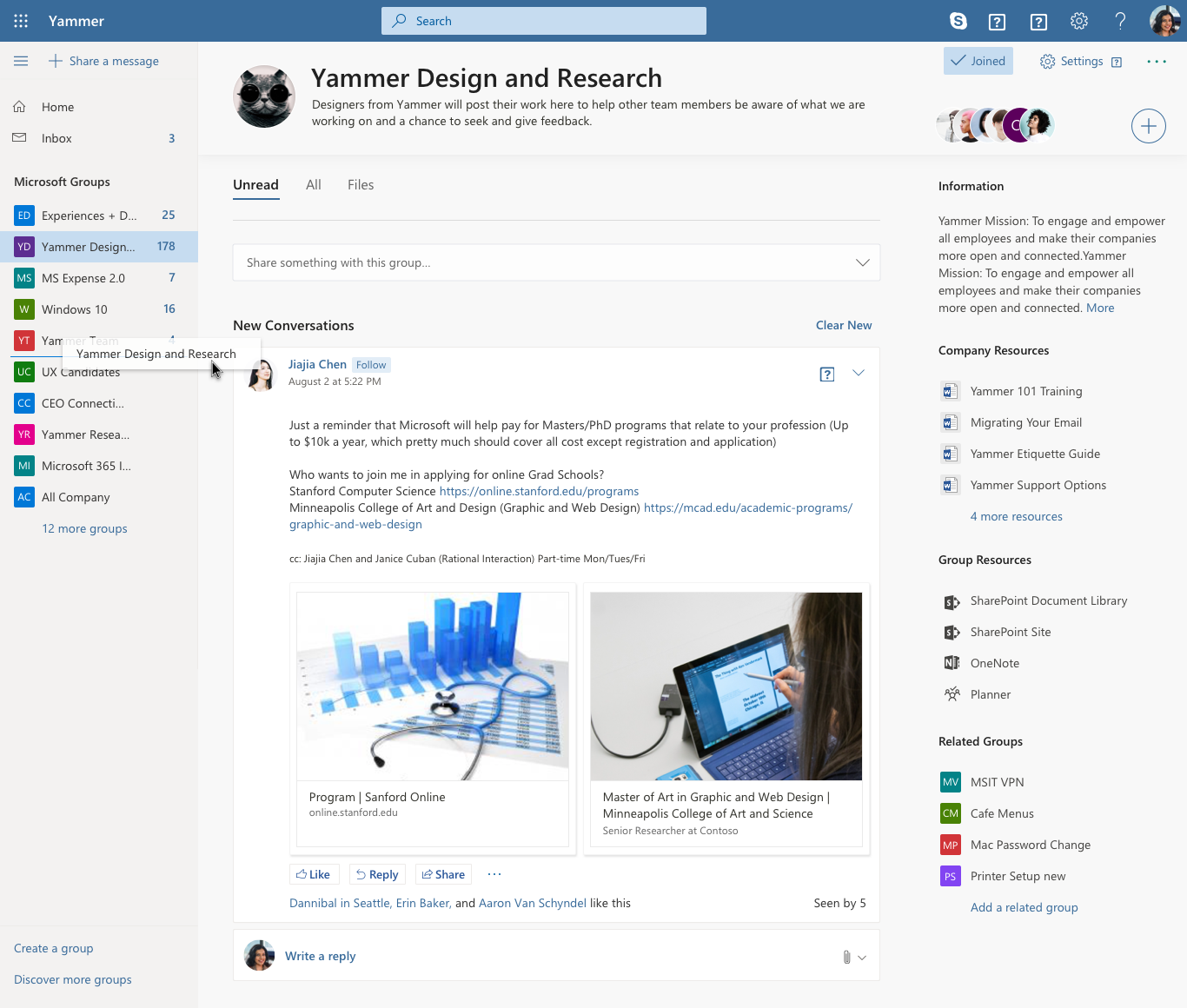Viewport: 1187px width, 1008px height.
Task: Click the MSIT VPN group badge
Action: point(951,782)
